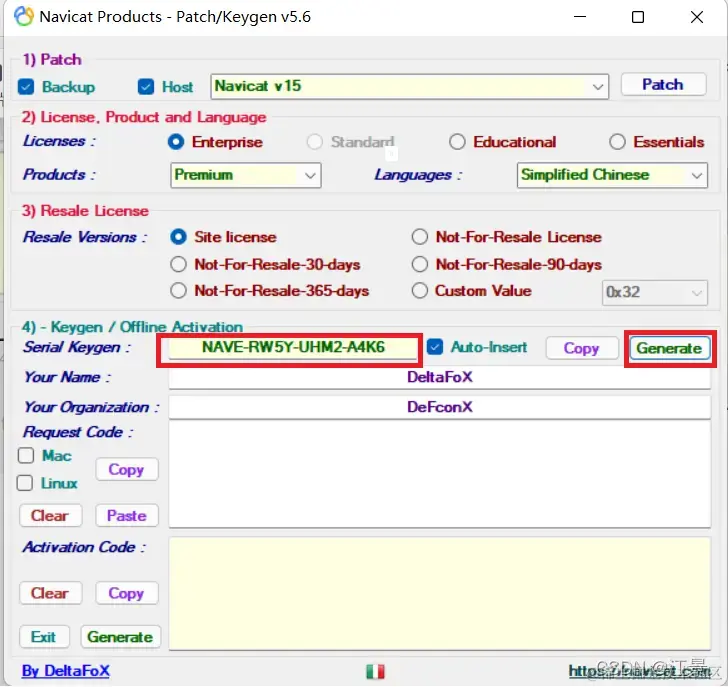Screen dimensions: 728x687
Task: Click the Exit button
Action: point(44,637)
